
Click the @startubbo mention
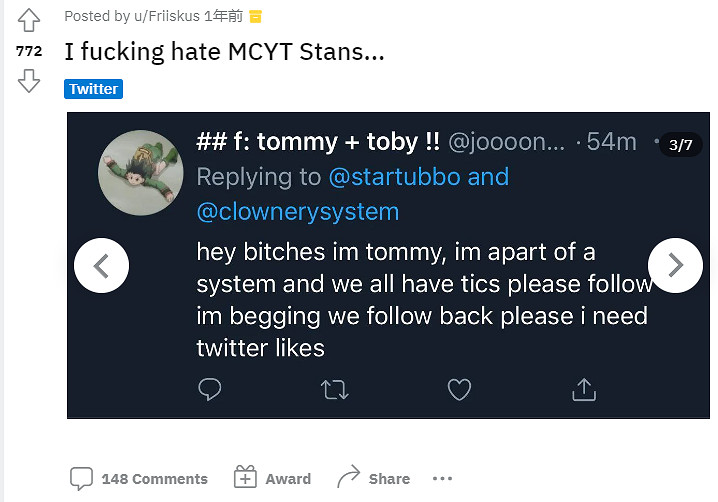tap(395, 177)
